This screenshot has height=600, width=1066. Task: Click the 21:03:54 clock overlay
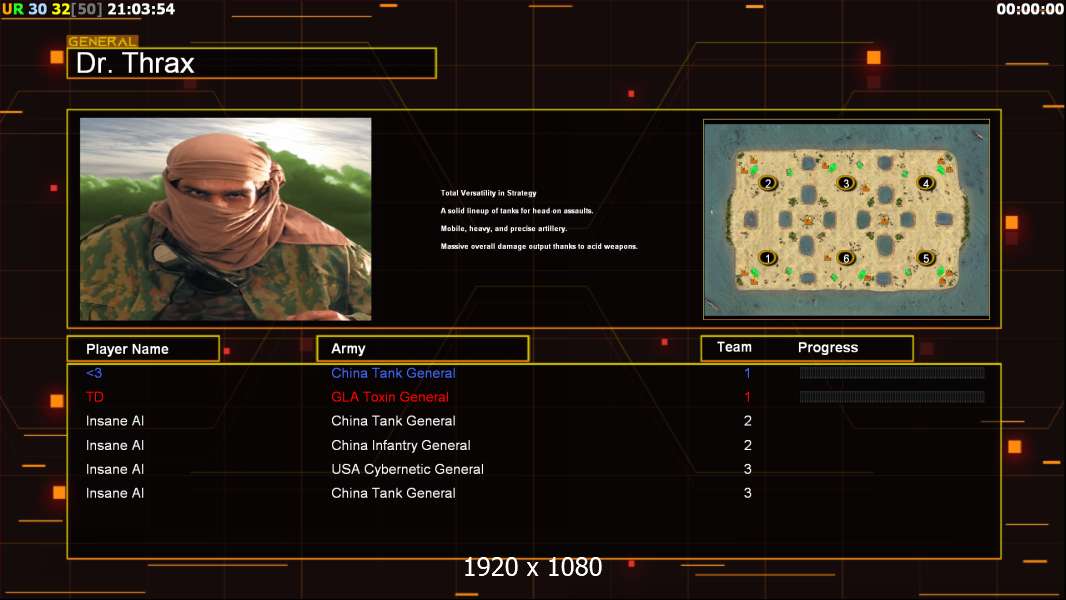[141, 9]
